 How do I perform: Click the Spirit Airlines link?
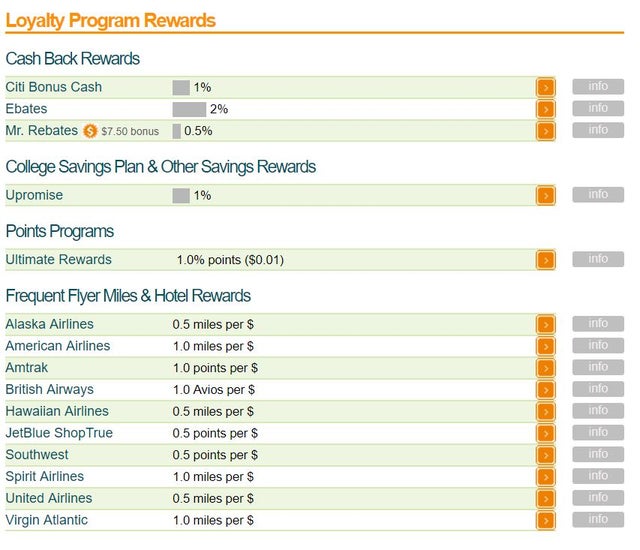pyautogui.click(x=44, y=476)
